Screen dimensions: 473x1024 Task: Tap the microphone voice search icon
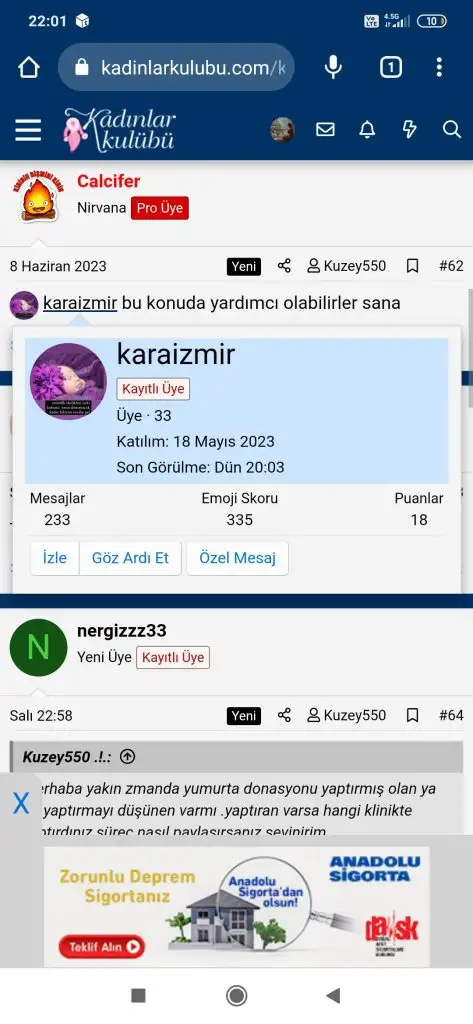pyautogui.click(x=333, y=67)
